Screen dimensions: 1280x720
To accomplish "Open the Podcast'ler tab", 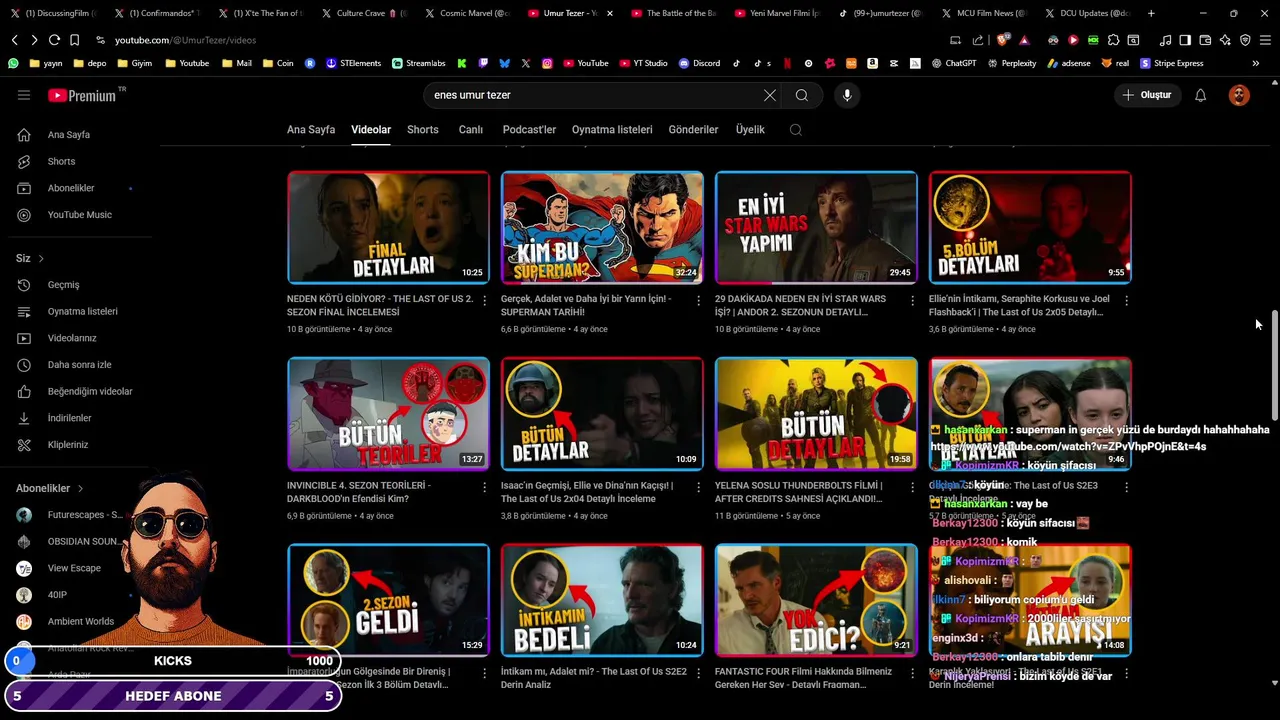I will (x=529, y=129).
